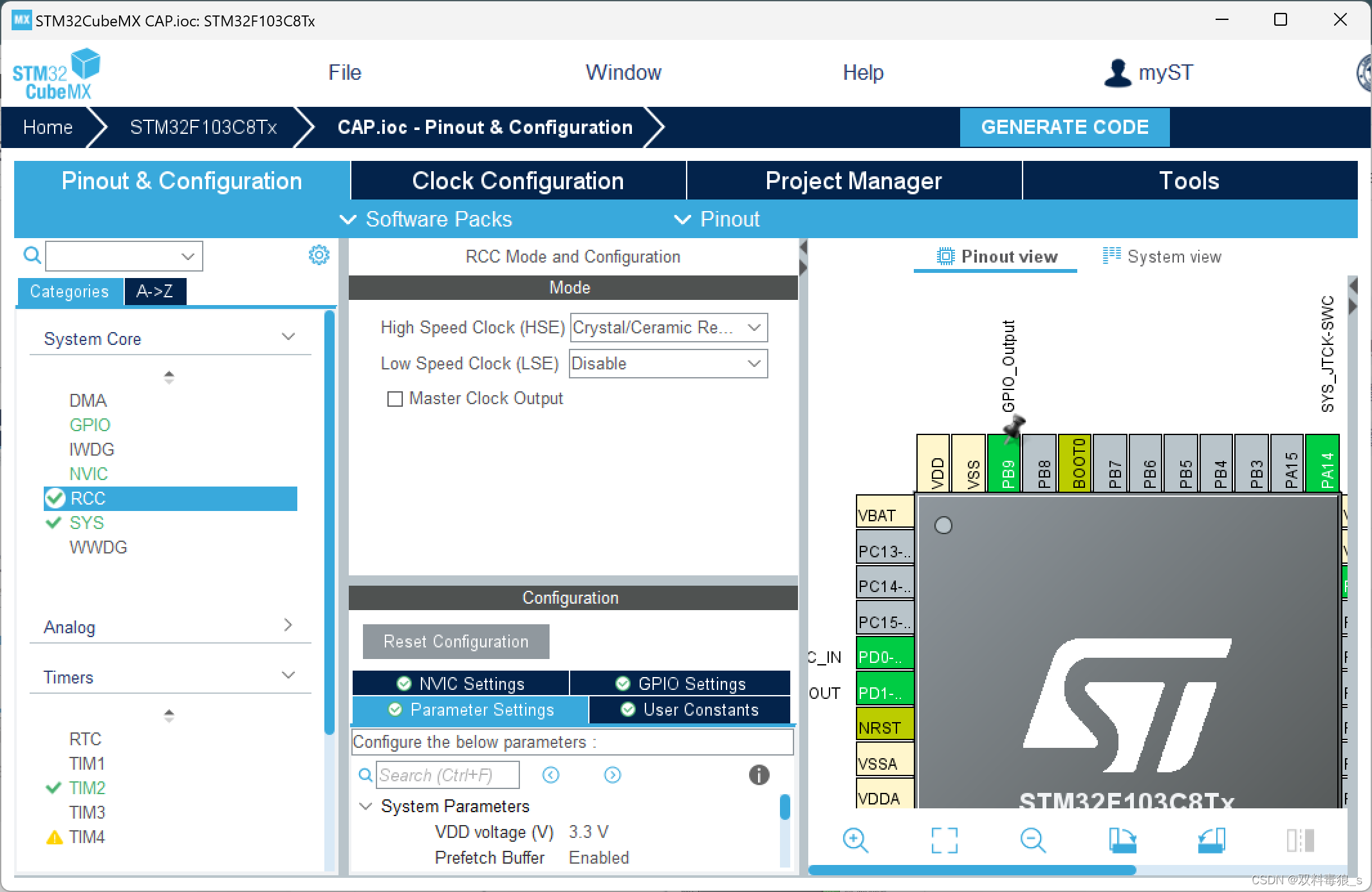The height and width of the screenshot is (892, 1372).
Task: Open the Low Speed Clock (LSE) dropdown
Action: 669,364
